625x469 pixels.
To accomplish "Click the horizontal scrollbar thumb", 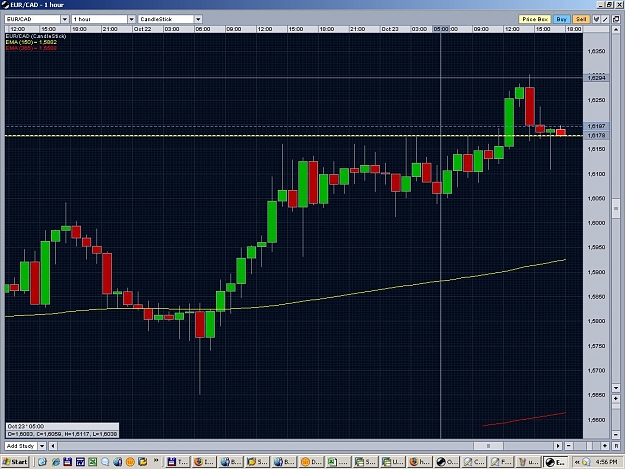I will [488, 446].
